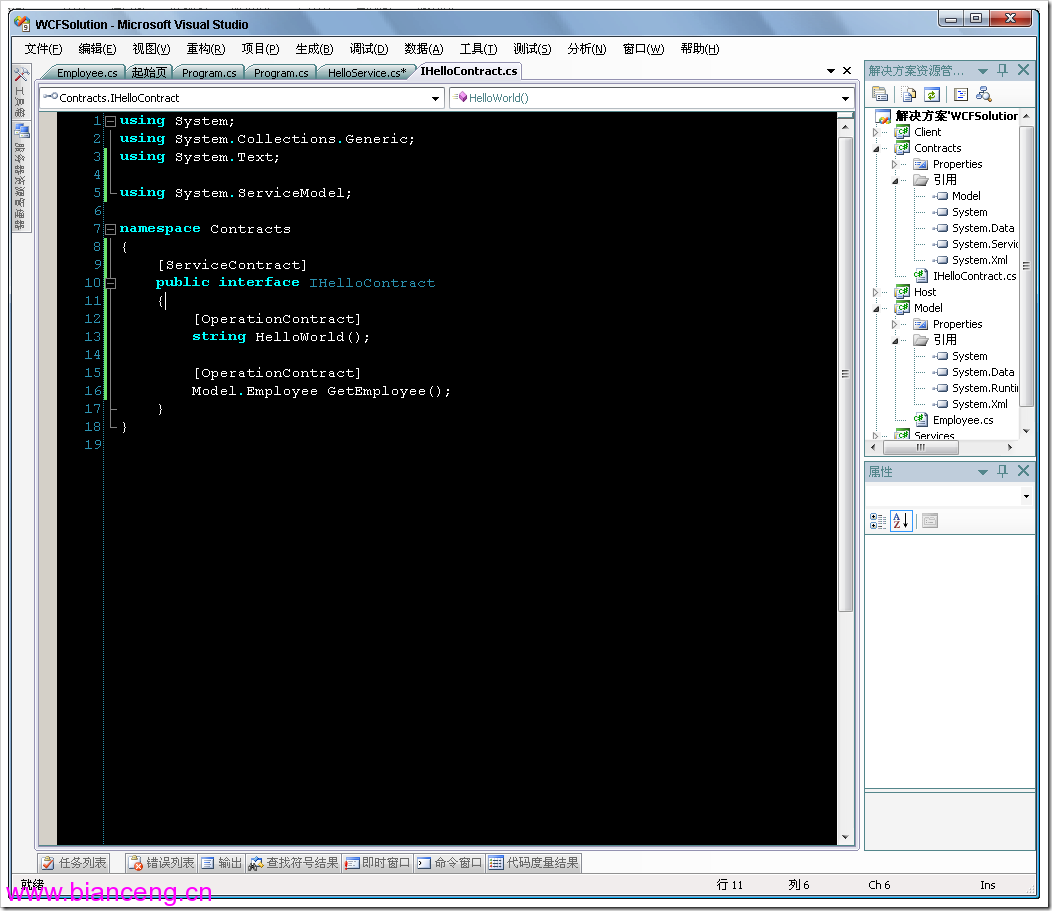1052x911 pixels.
Task: Click the editor split handle above scrollbar
Action: coord(845,115)
